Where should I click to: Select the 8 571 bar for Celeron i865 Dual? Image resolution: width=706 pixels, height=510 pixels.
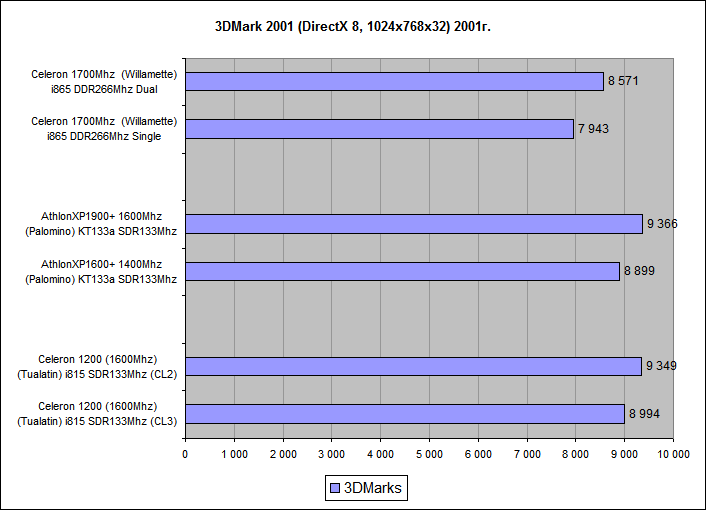coord(394,81)
